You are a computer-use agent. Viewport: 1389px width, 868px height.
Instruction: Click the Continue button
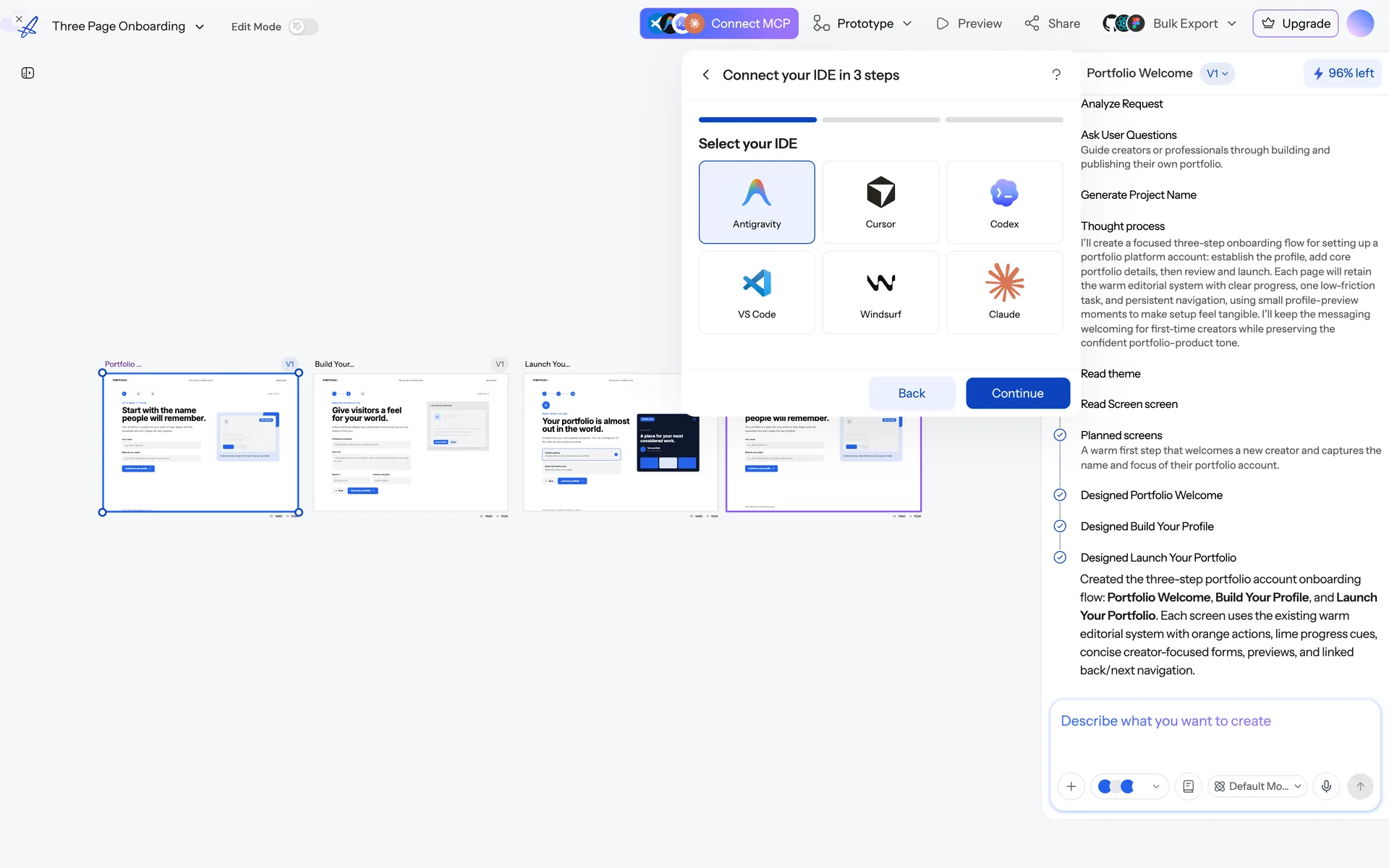pos(1018,393)
